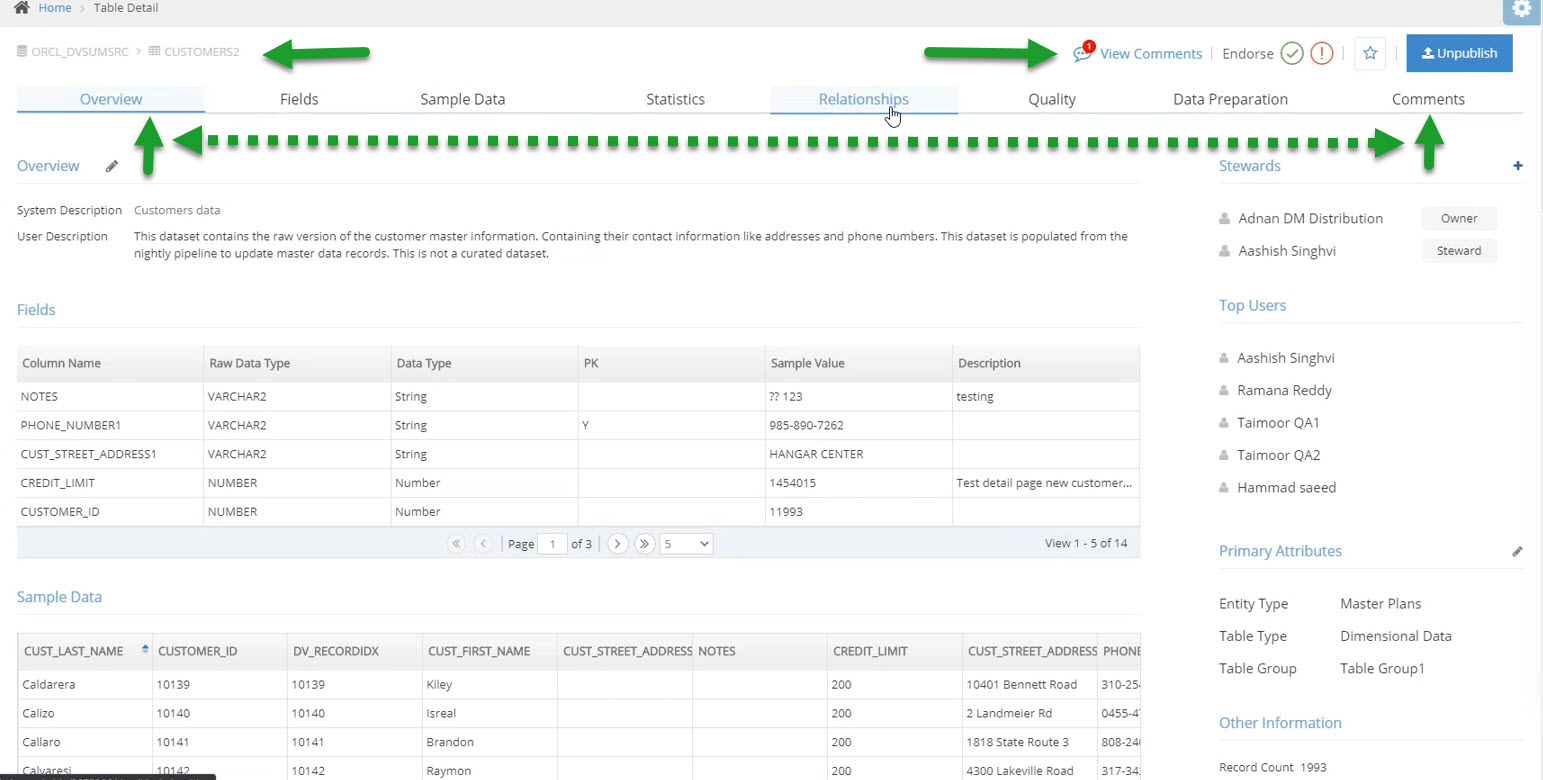Screen dimensions: 1543x780
Task: Edit Primary Attributes with pencil icon
Action: click(1517, 551)
